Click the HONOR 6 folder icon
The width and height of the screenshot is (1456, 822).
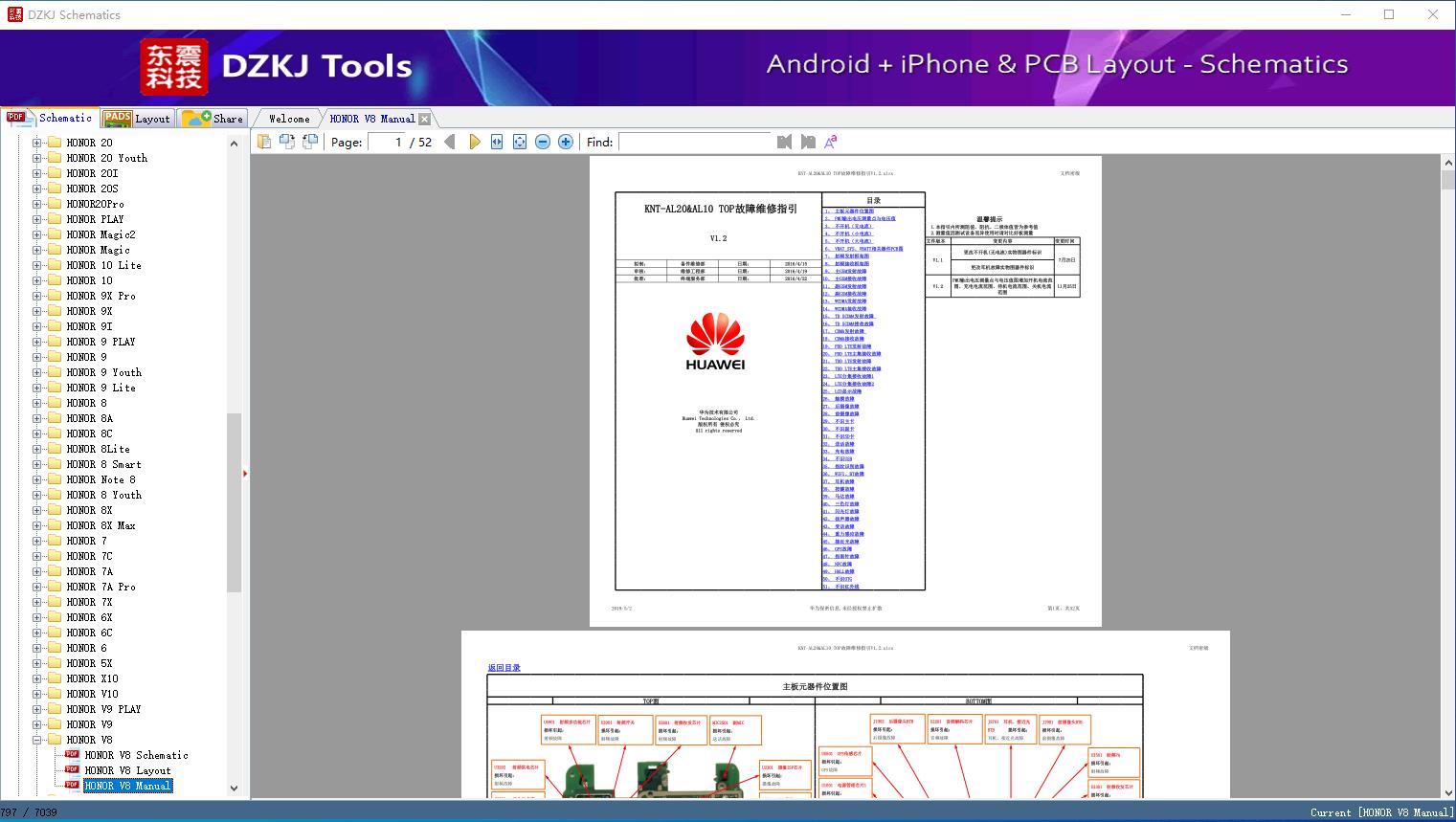pos(55,648)
